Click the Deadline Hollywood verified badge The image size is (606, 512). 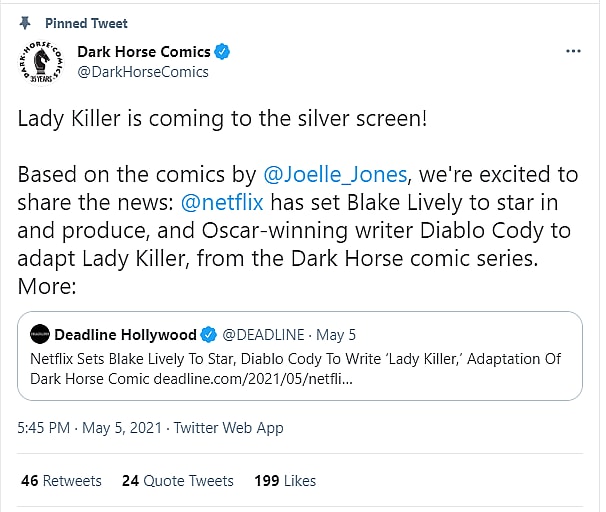point(209,334)
